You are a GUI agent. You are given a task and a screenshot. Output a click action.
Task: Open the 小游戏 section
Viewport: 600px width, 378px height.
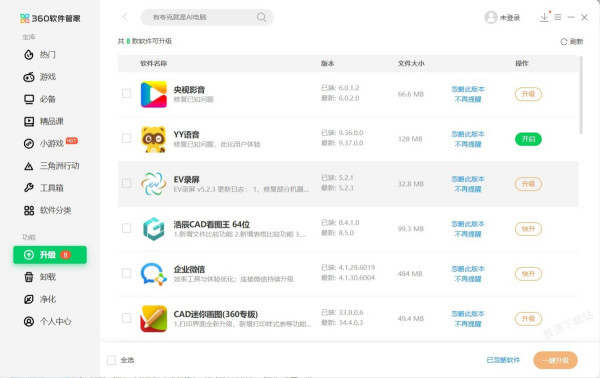pyautogui.click(x=51, y=143)
